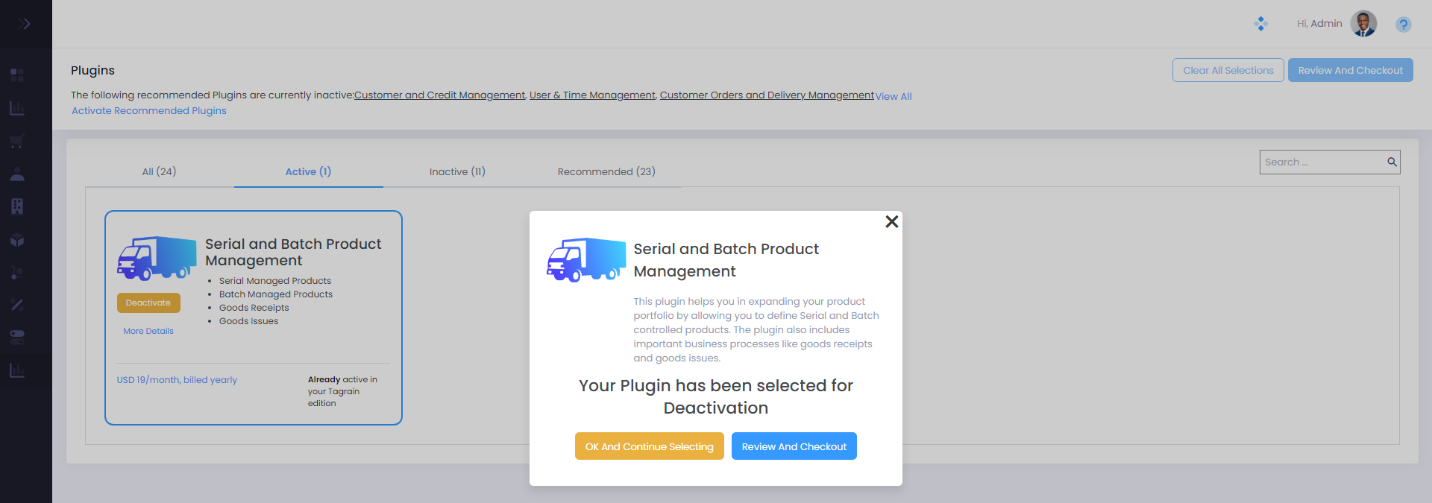Click the Hi, Admin greeting text
1432x503 pixels.
click(1320, 23)
